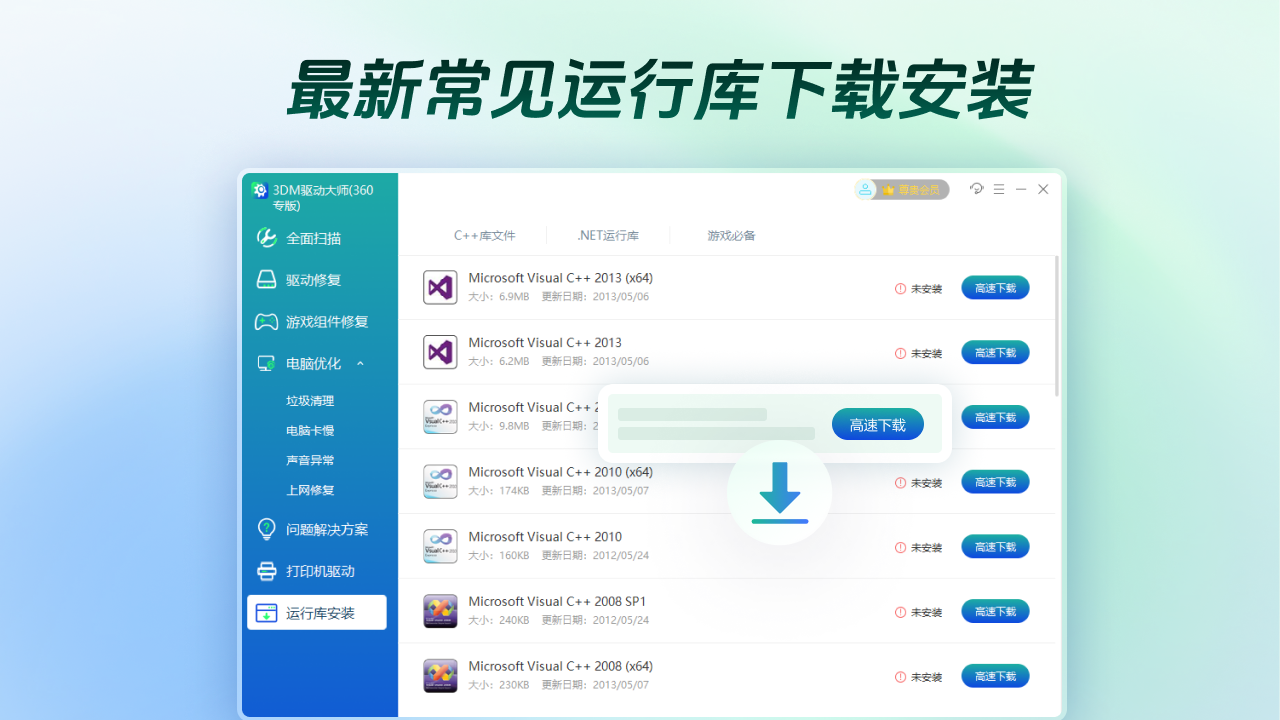Open 打印机驱动 via its printer icon
Image resolution: width=1280 pixels, height=720 pixels.
(266, 571)
